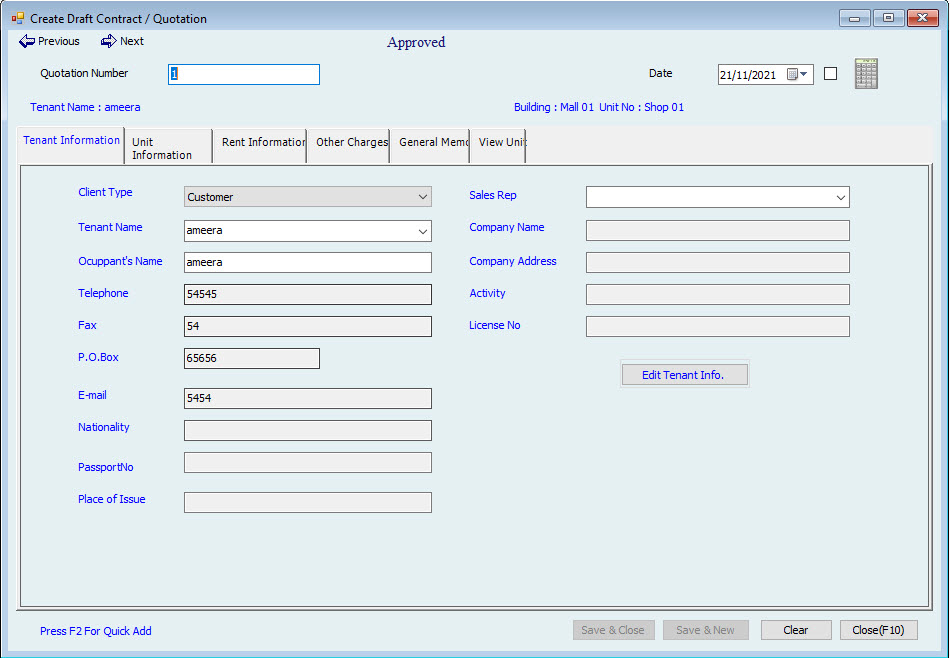The image size is (950, 658).
Task: Switch to Unit Information tab
Action: [x=168, y=148]
